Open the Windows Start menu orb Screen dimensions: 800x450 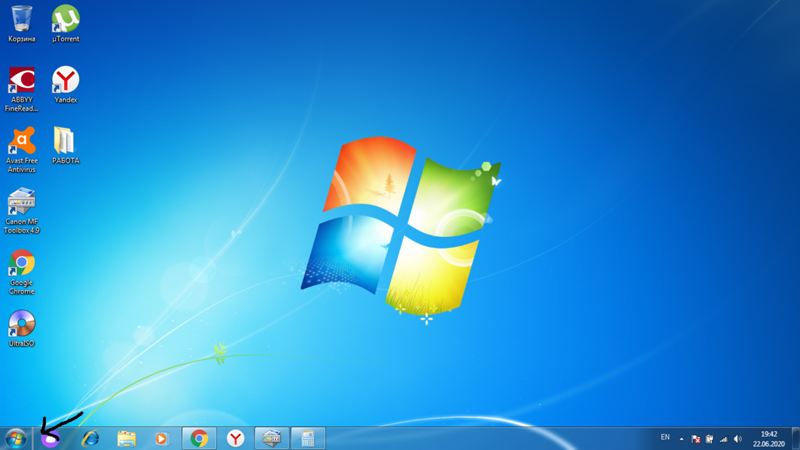(x=16, y=439)
